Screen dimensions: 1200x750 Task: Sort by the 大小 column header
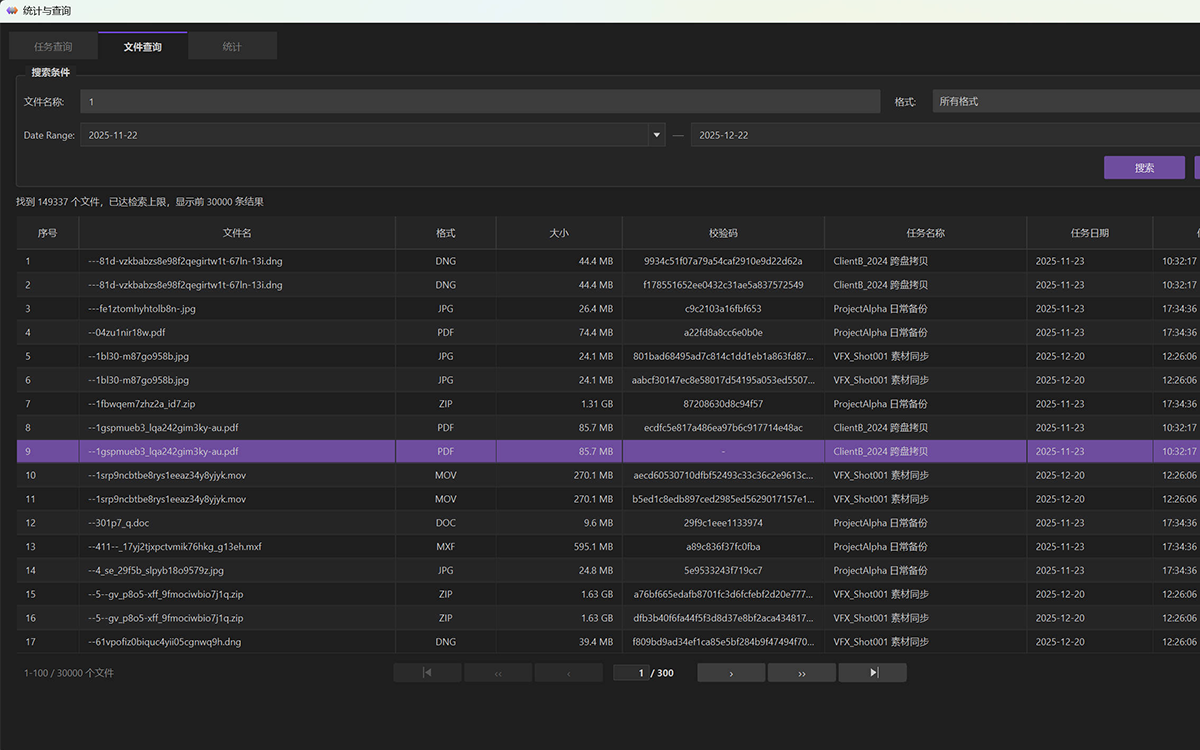point(559,233)
